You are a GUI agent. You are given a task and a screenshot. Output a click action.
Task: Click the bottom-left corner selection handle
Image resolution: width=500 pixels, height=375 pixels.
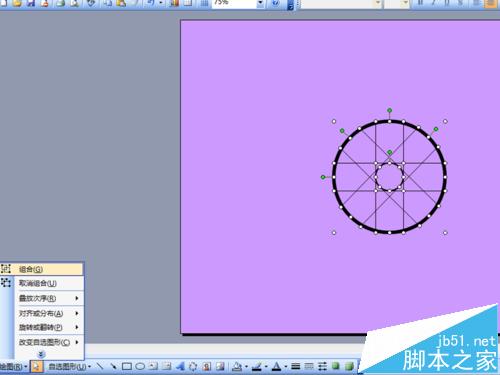(334, 233)
